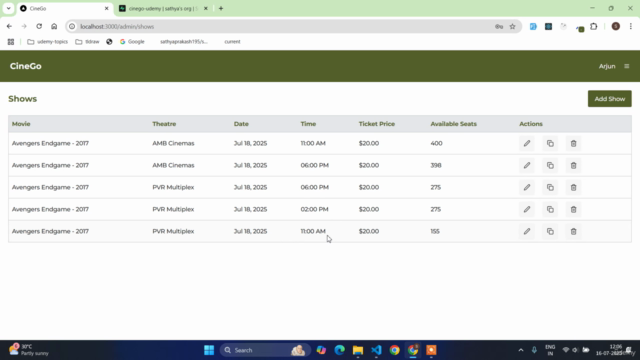Screen dimensions: 640x360
Task: Click the seat count 400
Action: (x=436, y=143)
